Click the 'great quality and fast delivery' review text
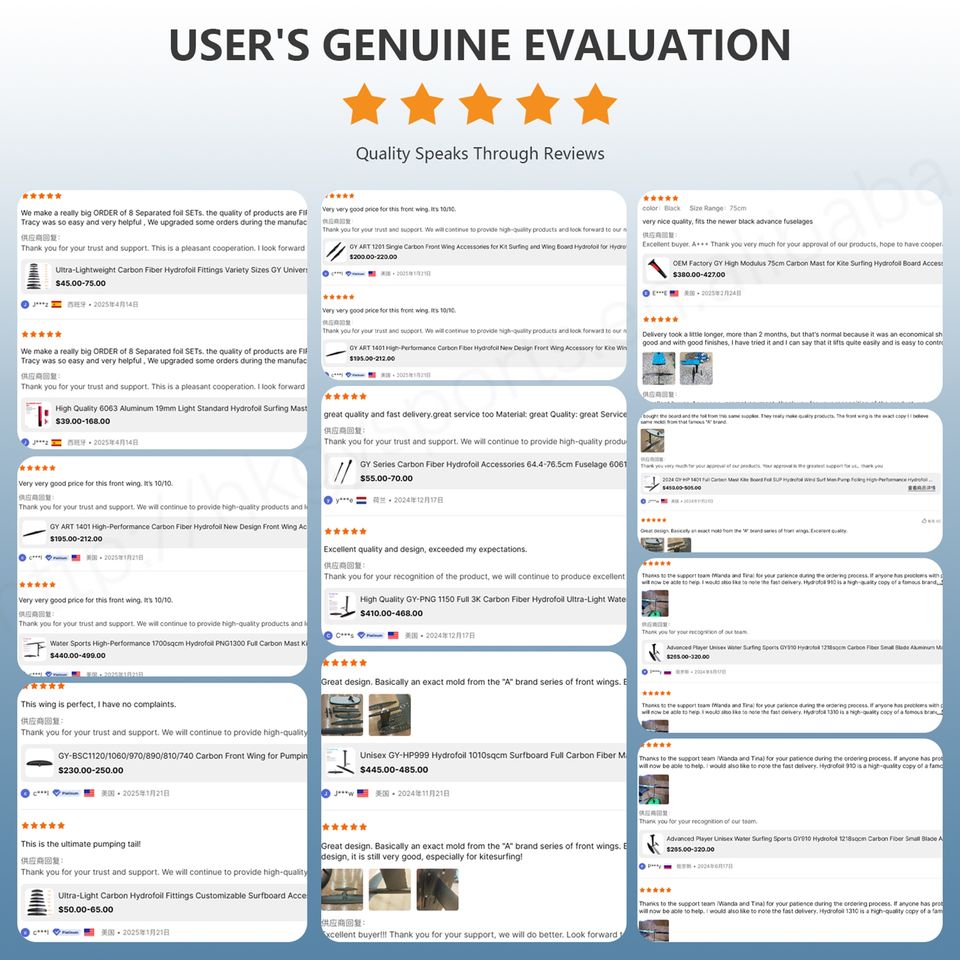 (x=475, y=414)
